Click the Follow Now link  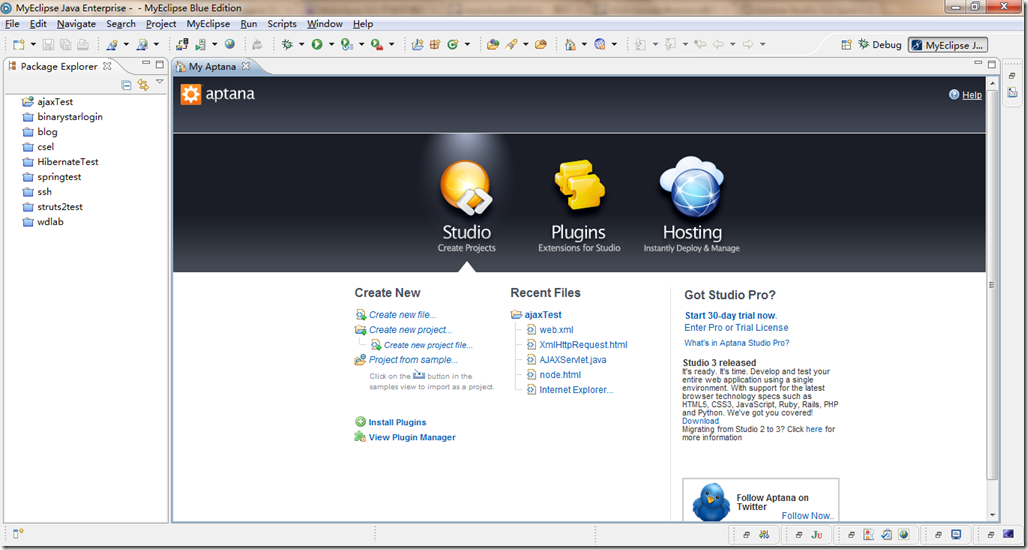pos(808,516)
